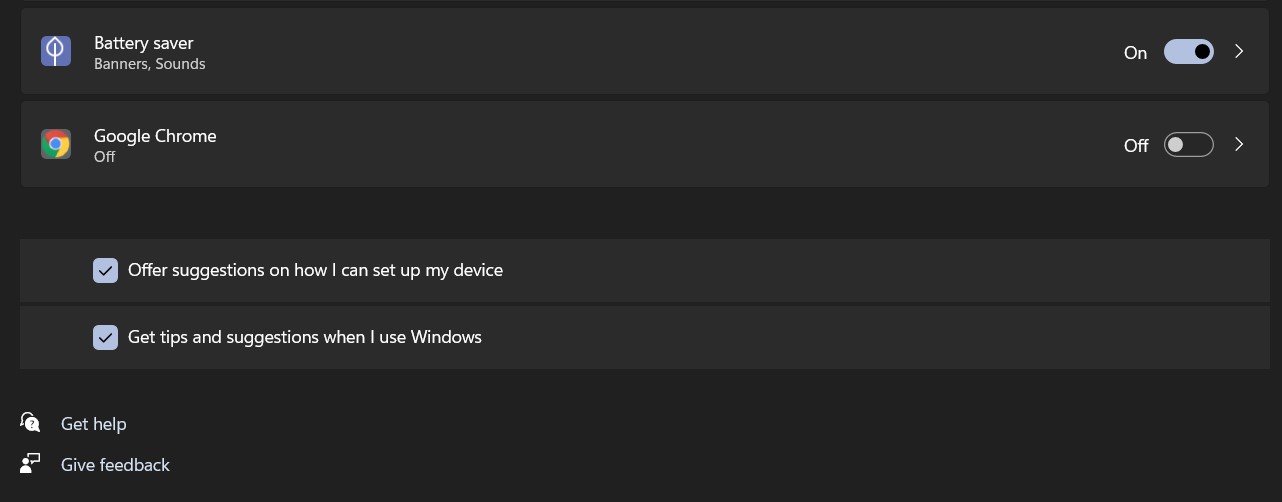Uncheck Offer suggestions on device setup checkbox
Screen dimensions: 1282x502
coord(106,270)
